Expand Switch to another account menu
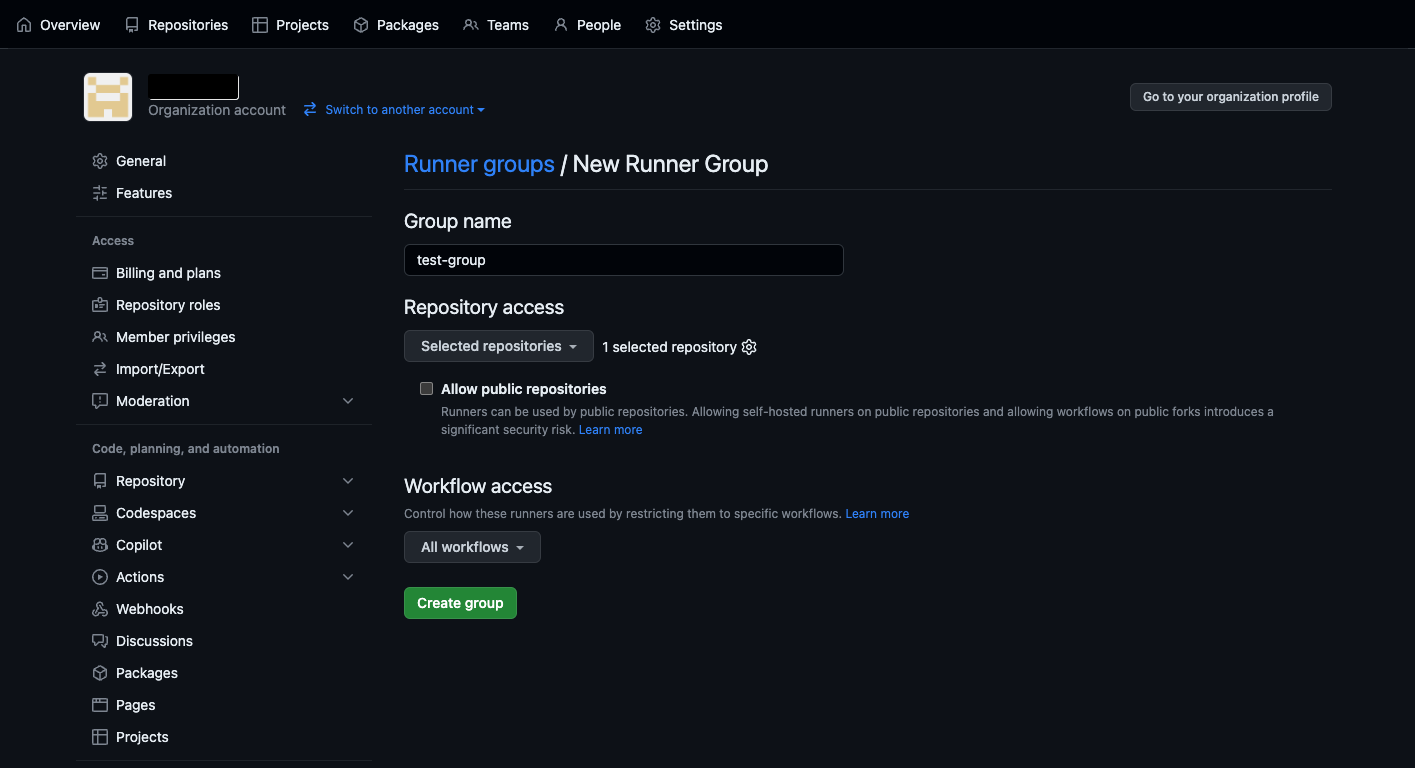The width and height of the screenshot is (1415, 768). click(x=394, y=109)
